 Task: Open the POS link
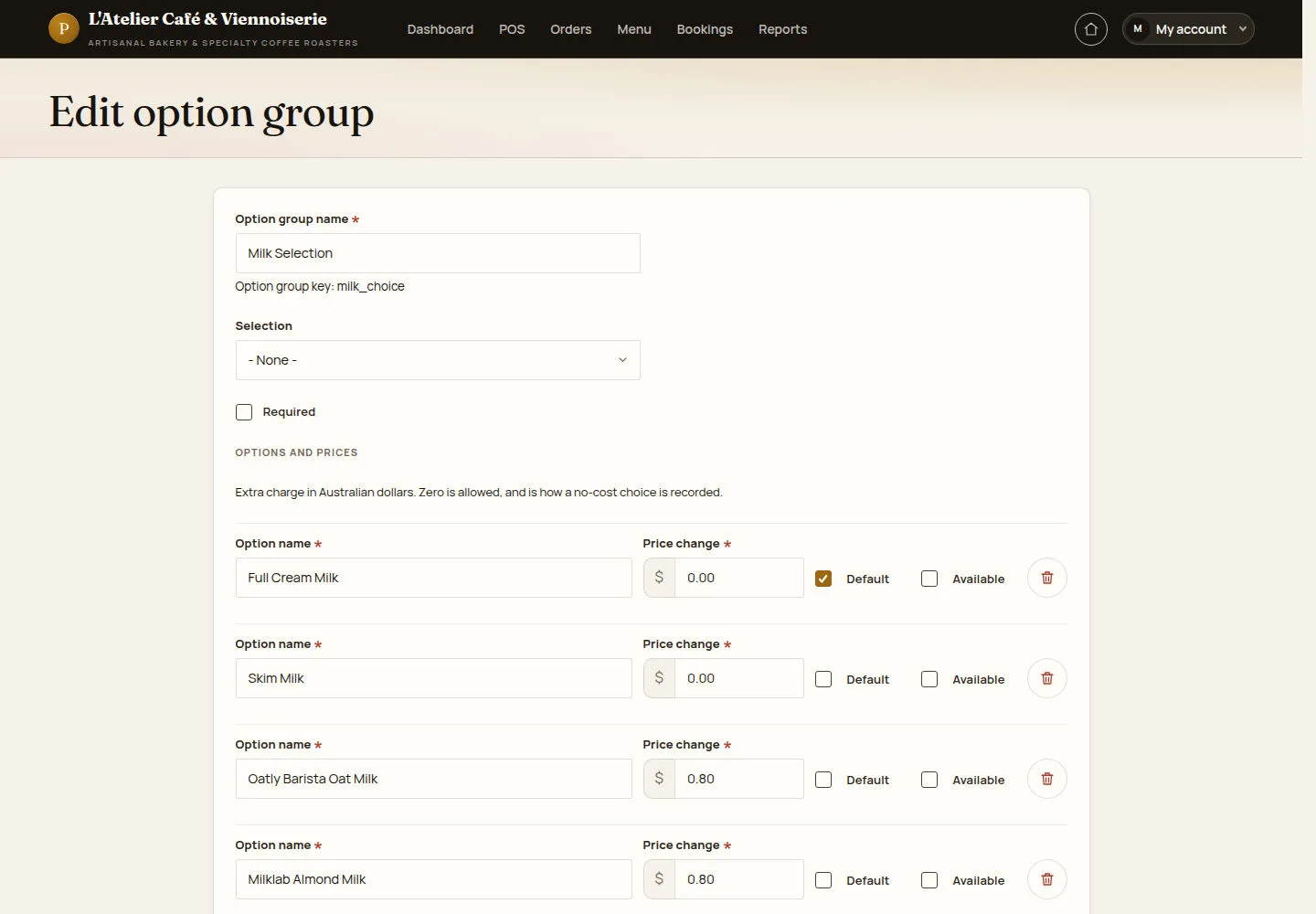point(512,29)
